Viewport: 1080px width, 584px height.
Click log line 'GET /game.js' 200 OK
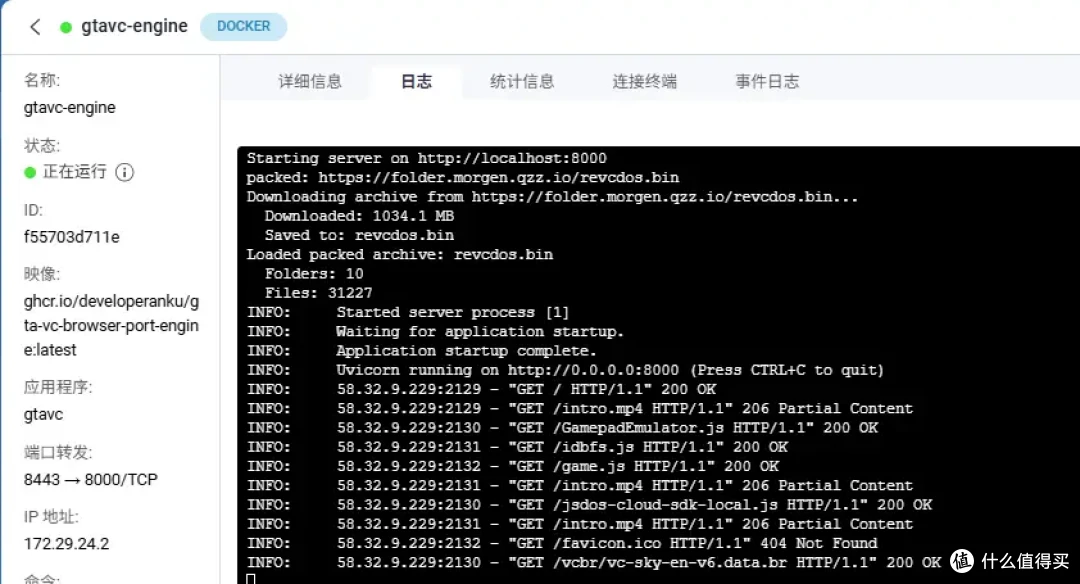pos(513,467)
